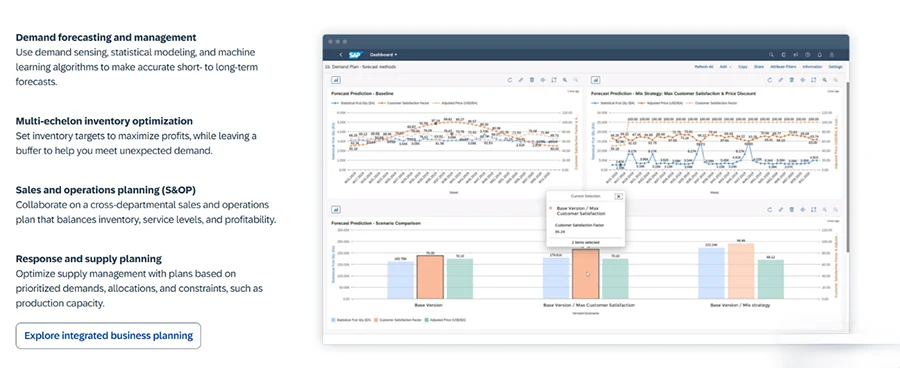The height and width of the screenshot is (368, 900).
Task: Refresh the Mix Strategy chart
Action: point(770,80)
